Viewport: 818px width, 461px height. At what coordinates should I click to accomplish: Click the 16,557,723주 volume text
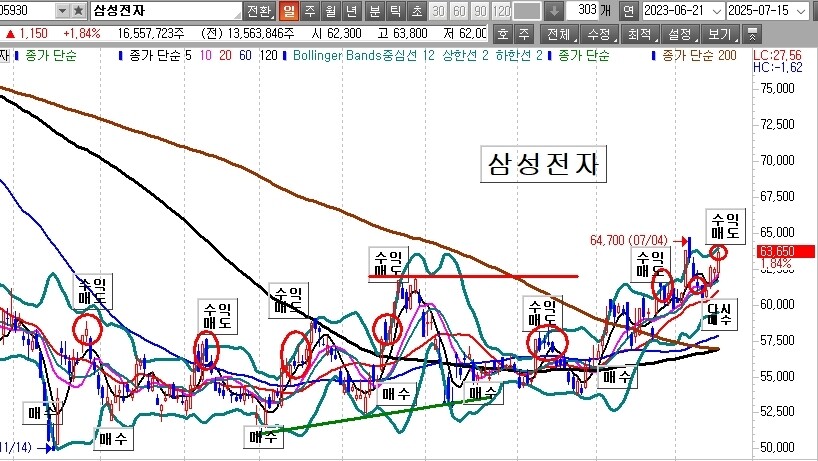(151, 34)
